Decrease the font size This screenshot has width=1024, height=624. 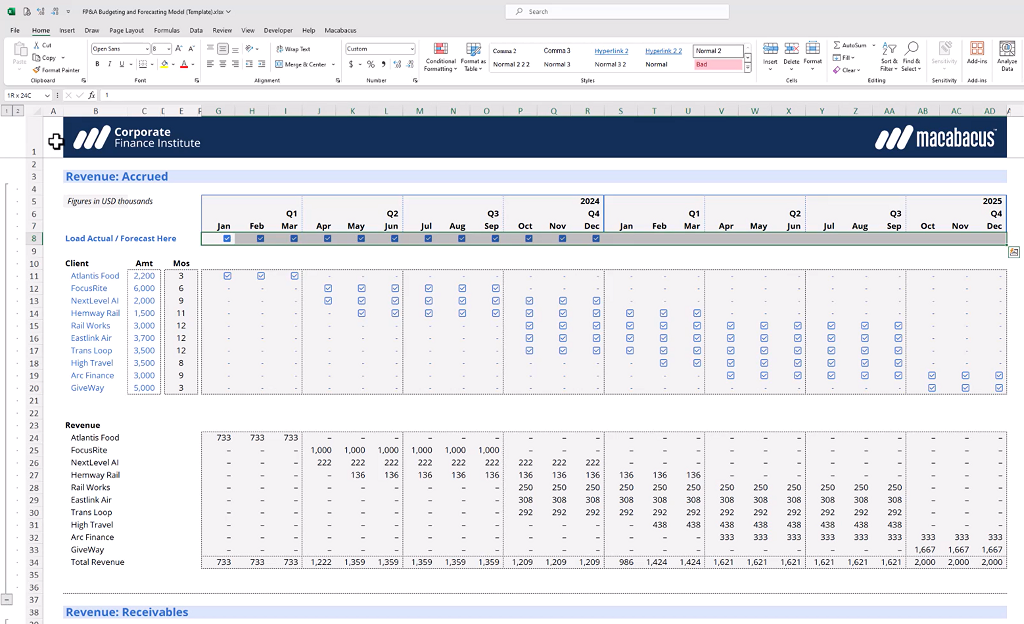pyautogui.click(x=191, y=49)
